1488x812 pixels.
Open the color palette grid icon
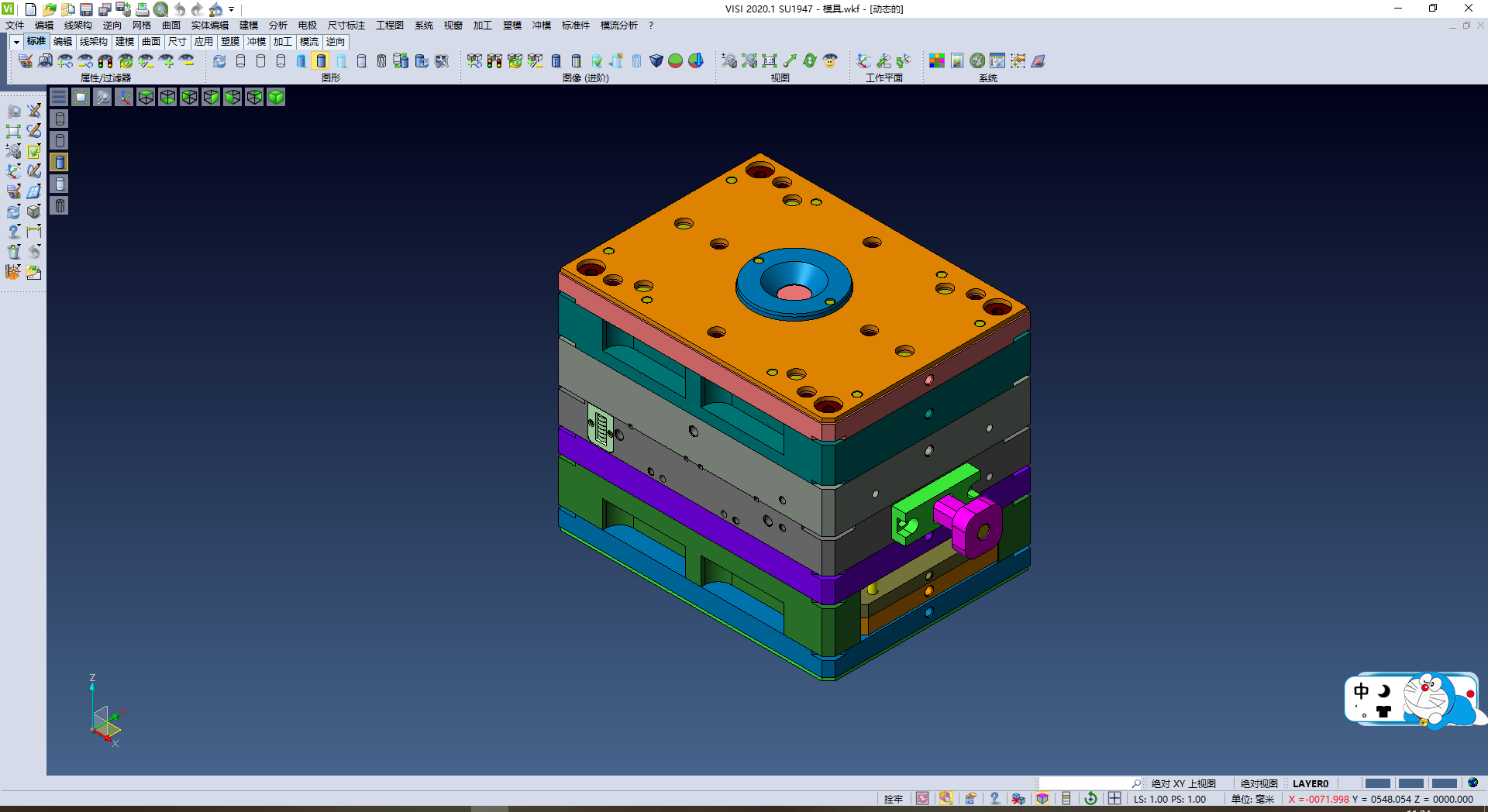(937, 60)
